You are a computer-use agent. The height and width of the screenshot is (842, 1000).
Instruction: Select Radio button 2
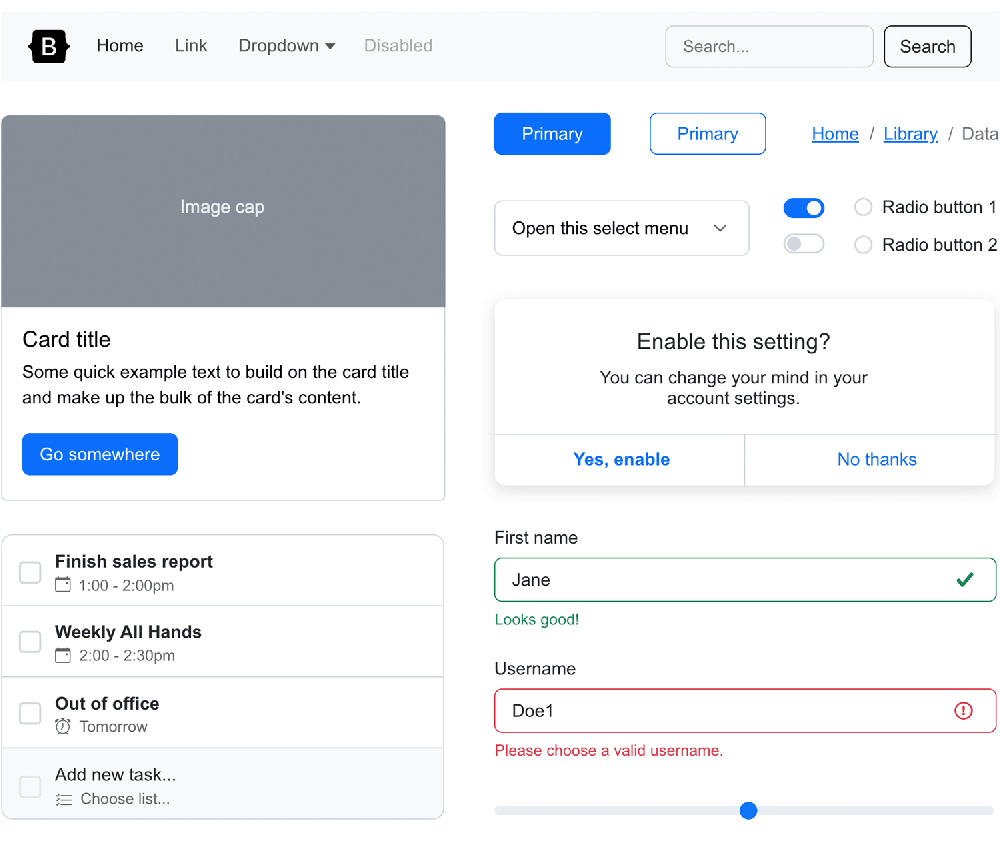(x=863, y=244)
